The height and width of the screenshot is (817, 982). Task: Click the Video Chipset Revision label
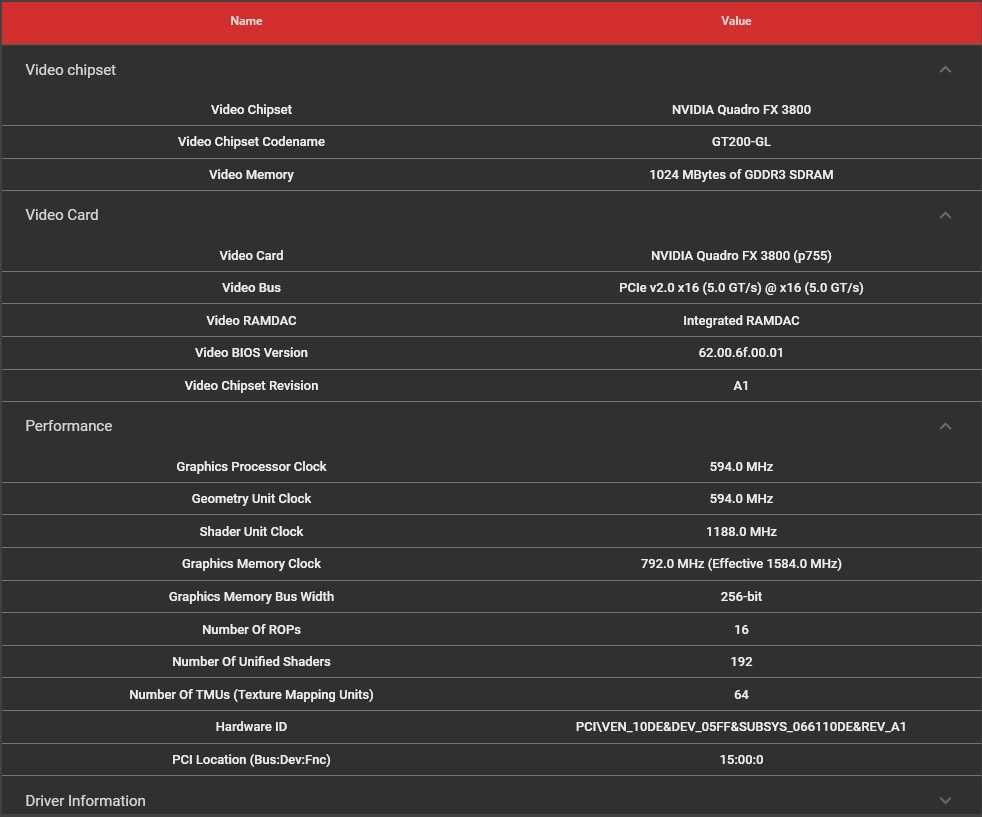pyautogui.click(x=251, y=386)
